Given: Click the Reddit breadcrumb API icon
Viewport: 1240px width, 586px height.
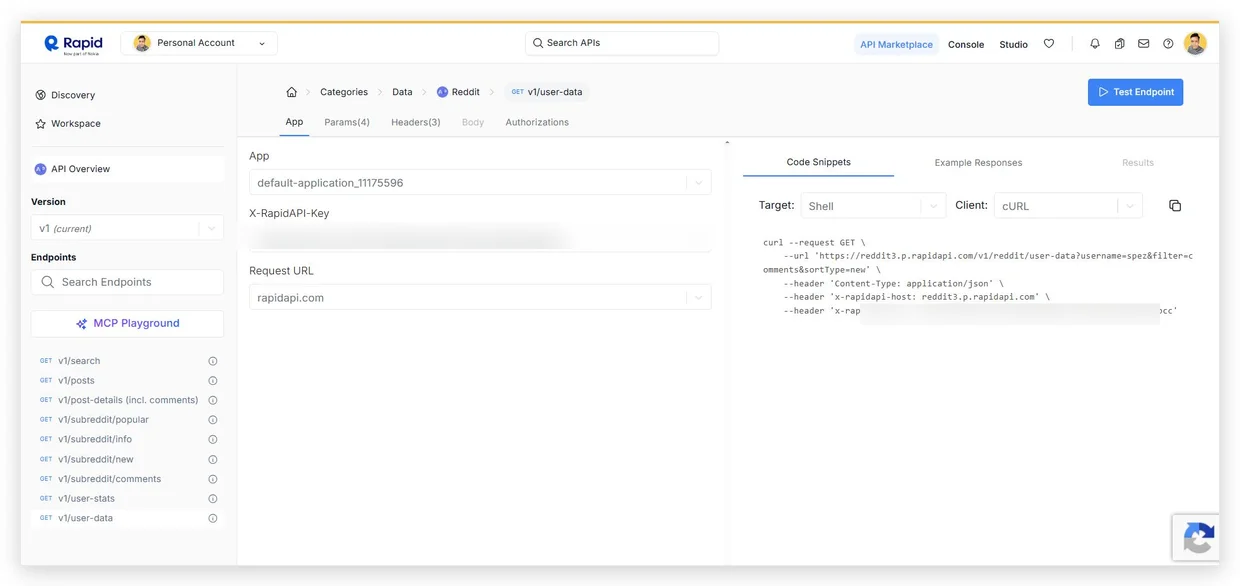Looking at the screenshot, I should click(x=442, y=92).
